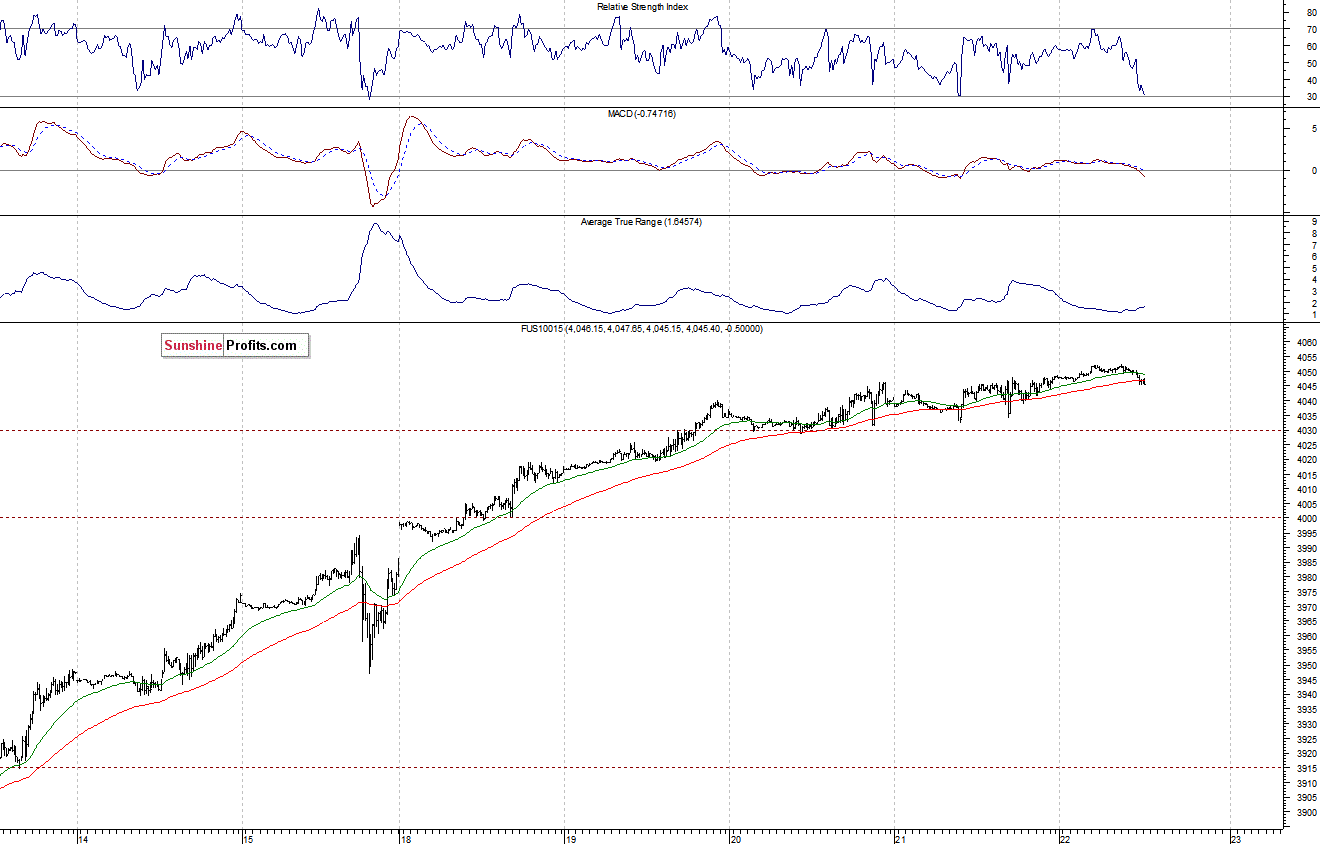Open the SunshineProfits.com logo link

(x=236, y=346)
